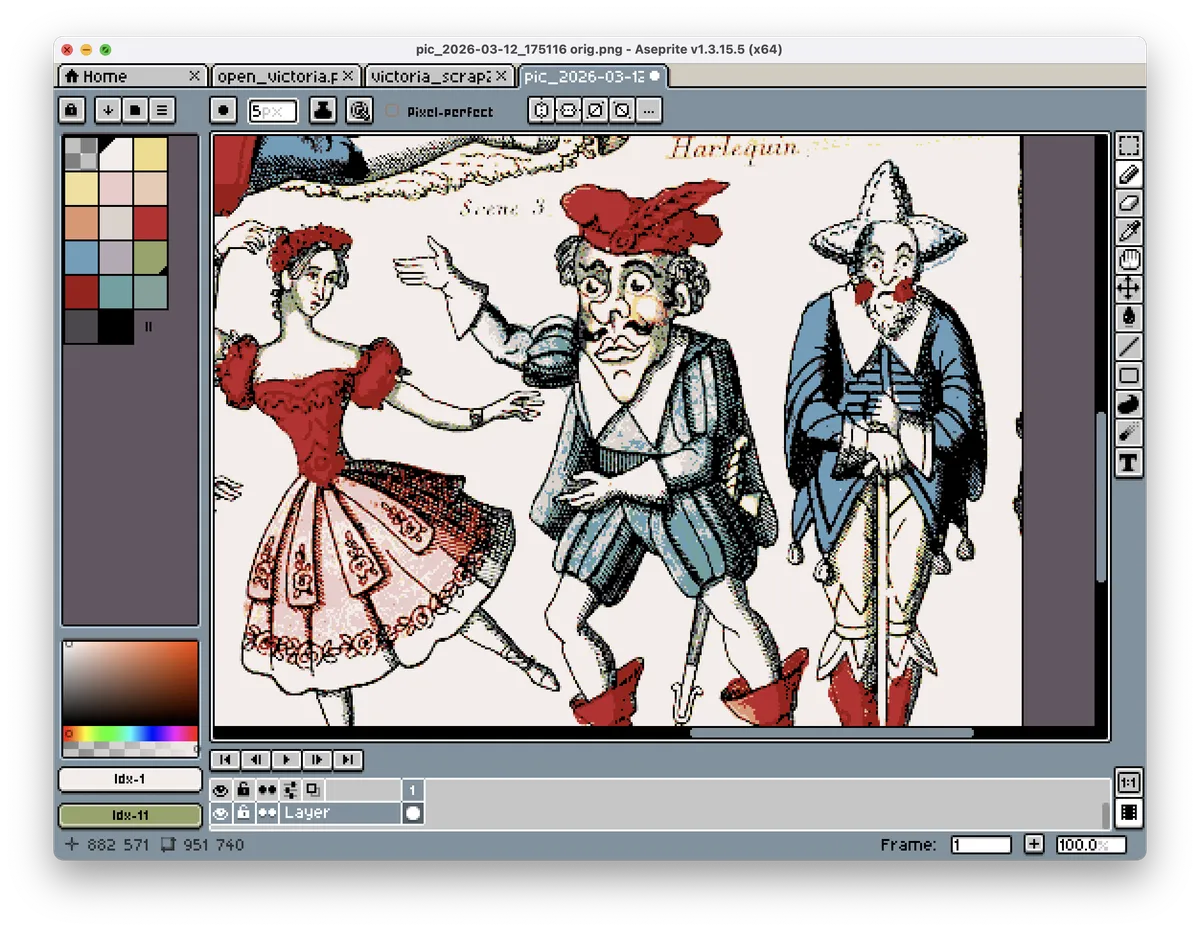Toggle visibility of the Layer layer

tap(220, 813)
